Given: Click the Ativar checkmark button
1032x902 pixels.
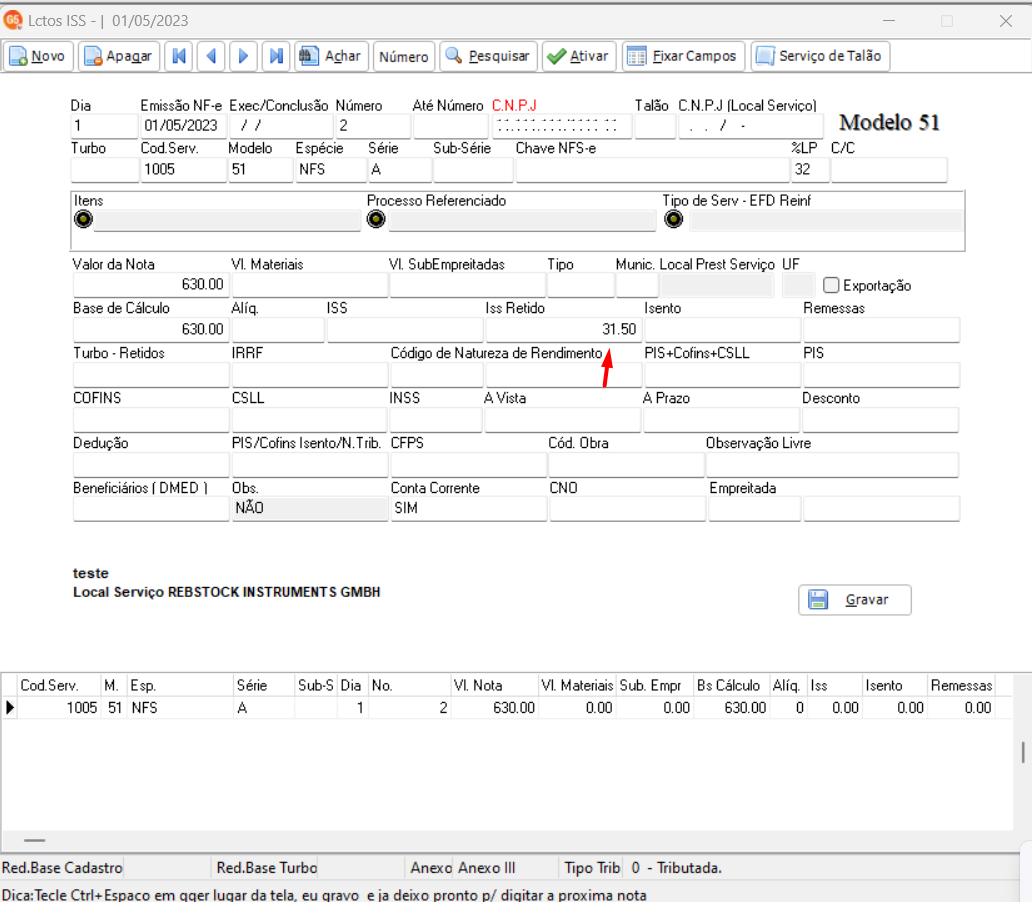Looking at the screenshot, I should point(579,56).
